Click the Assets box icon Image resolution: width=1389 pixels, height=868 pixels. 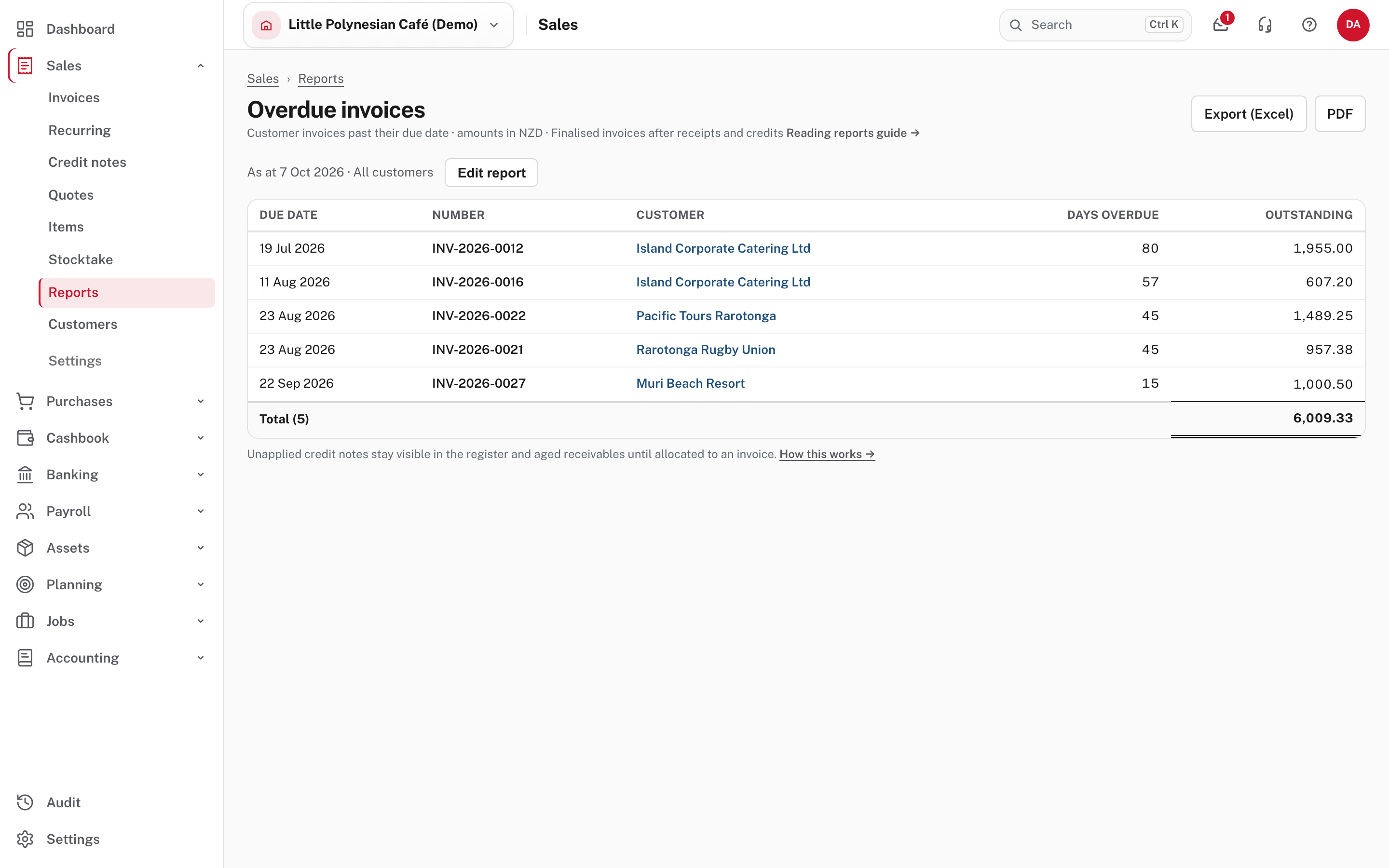point(25,548)
